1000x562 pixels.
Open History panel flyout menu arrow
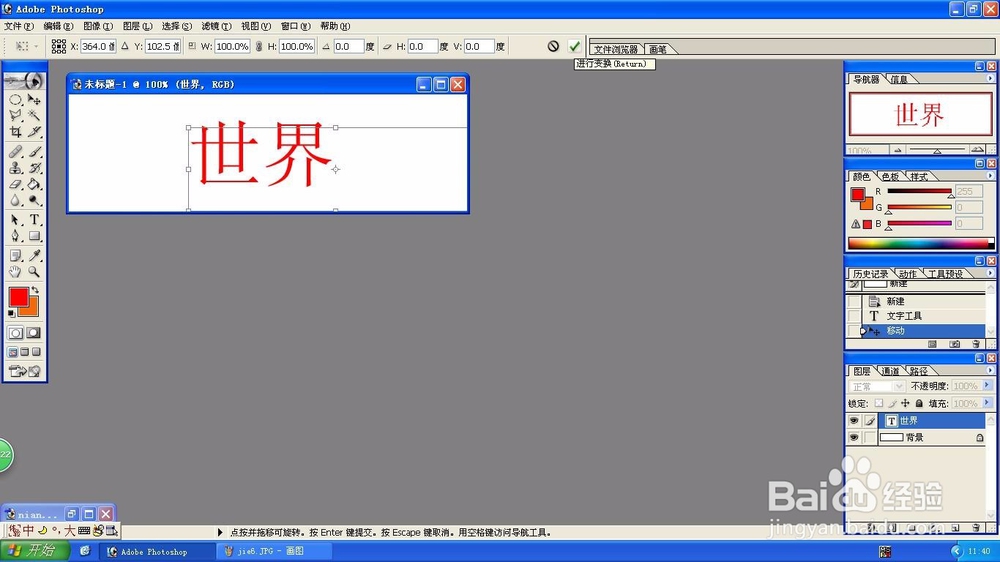pyautogui.click(x=990, y=273)
